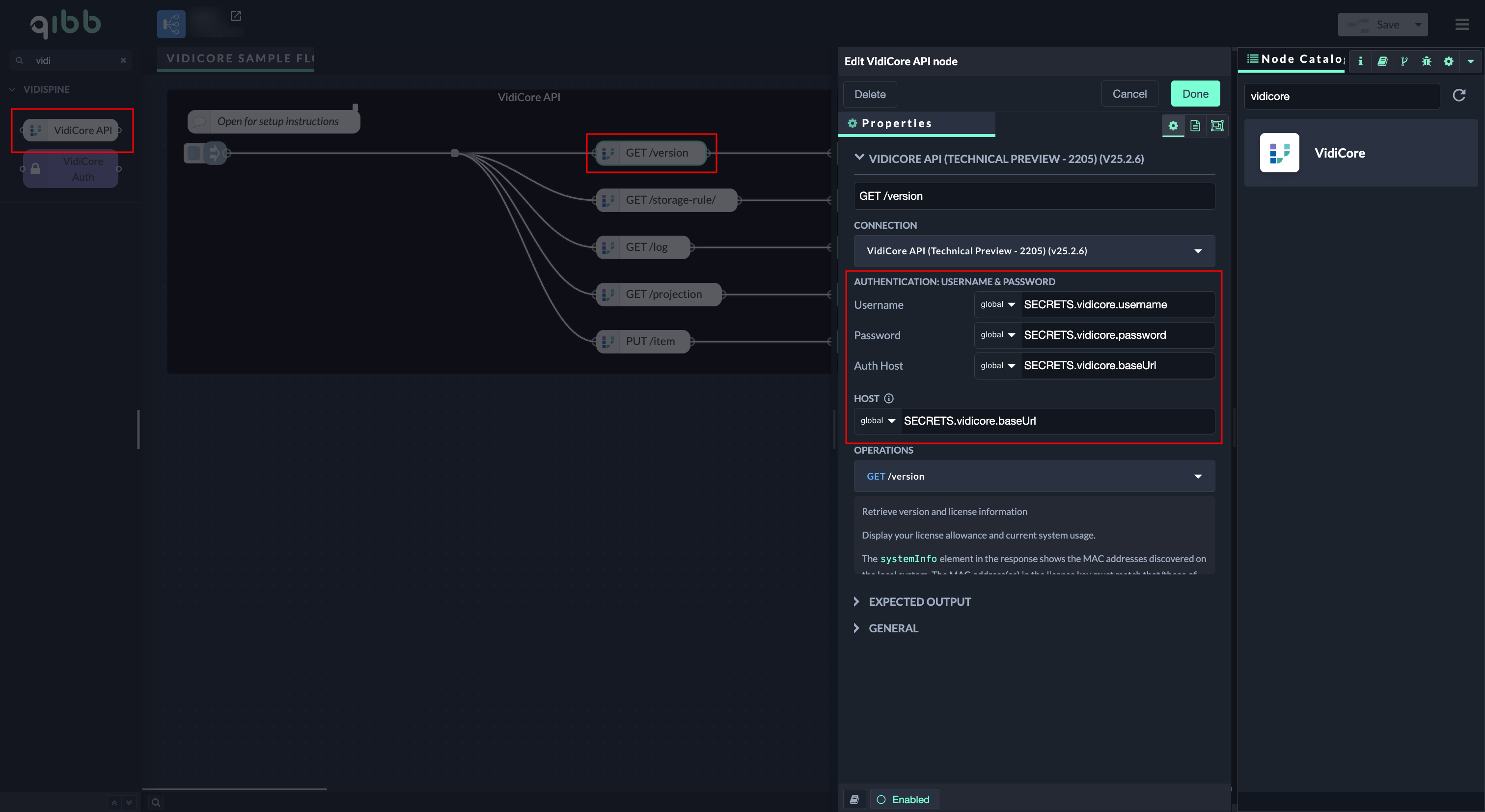
Task: Toggle the node Enabled state
Action: click(x=904, y=799)
